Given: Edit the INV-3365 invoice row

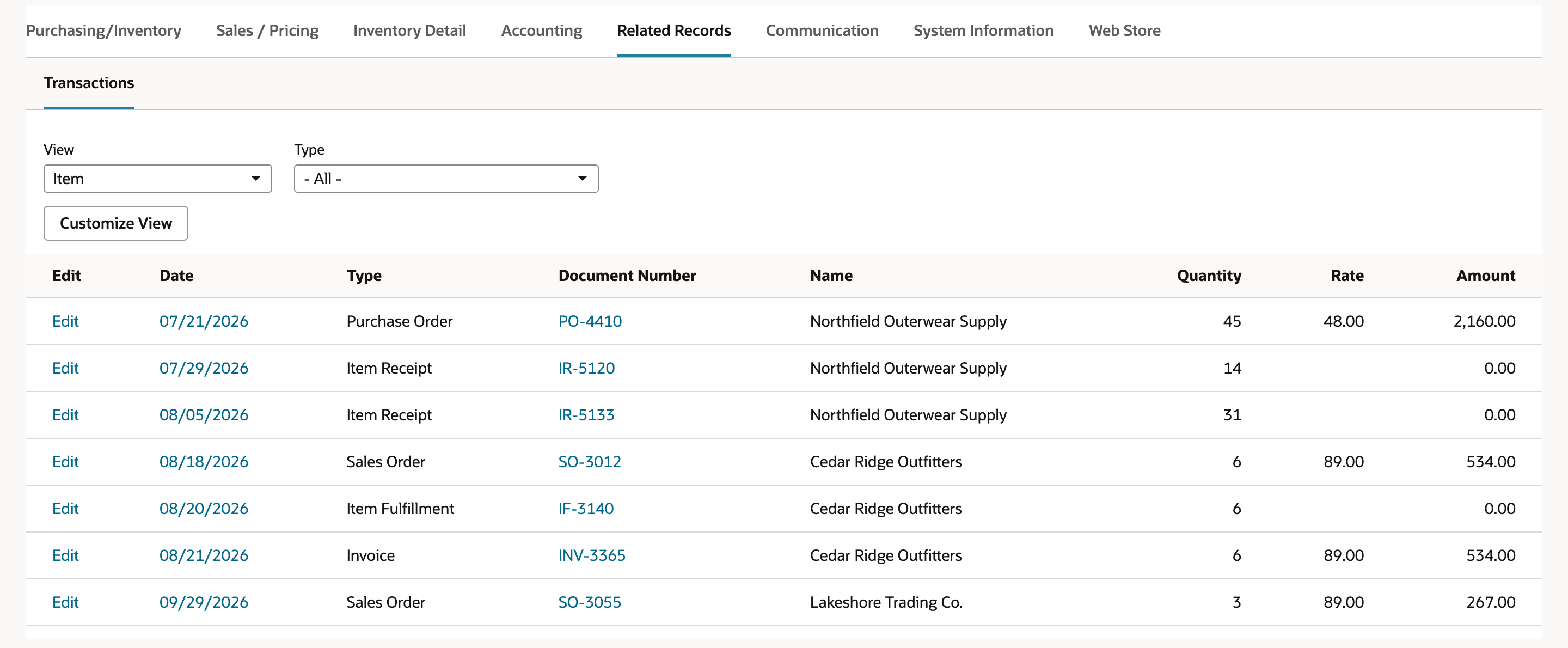Looking at the screenshot, I should coord(65,555).
